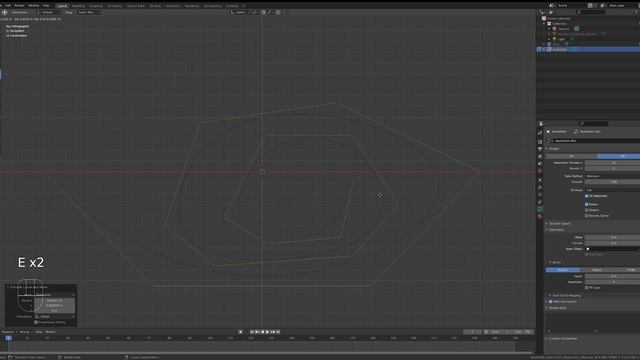Enable the Stretch checkbox
The height and width of the screenshot is (360, 640).
click(587, 210)
